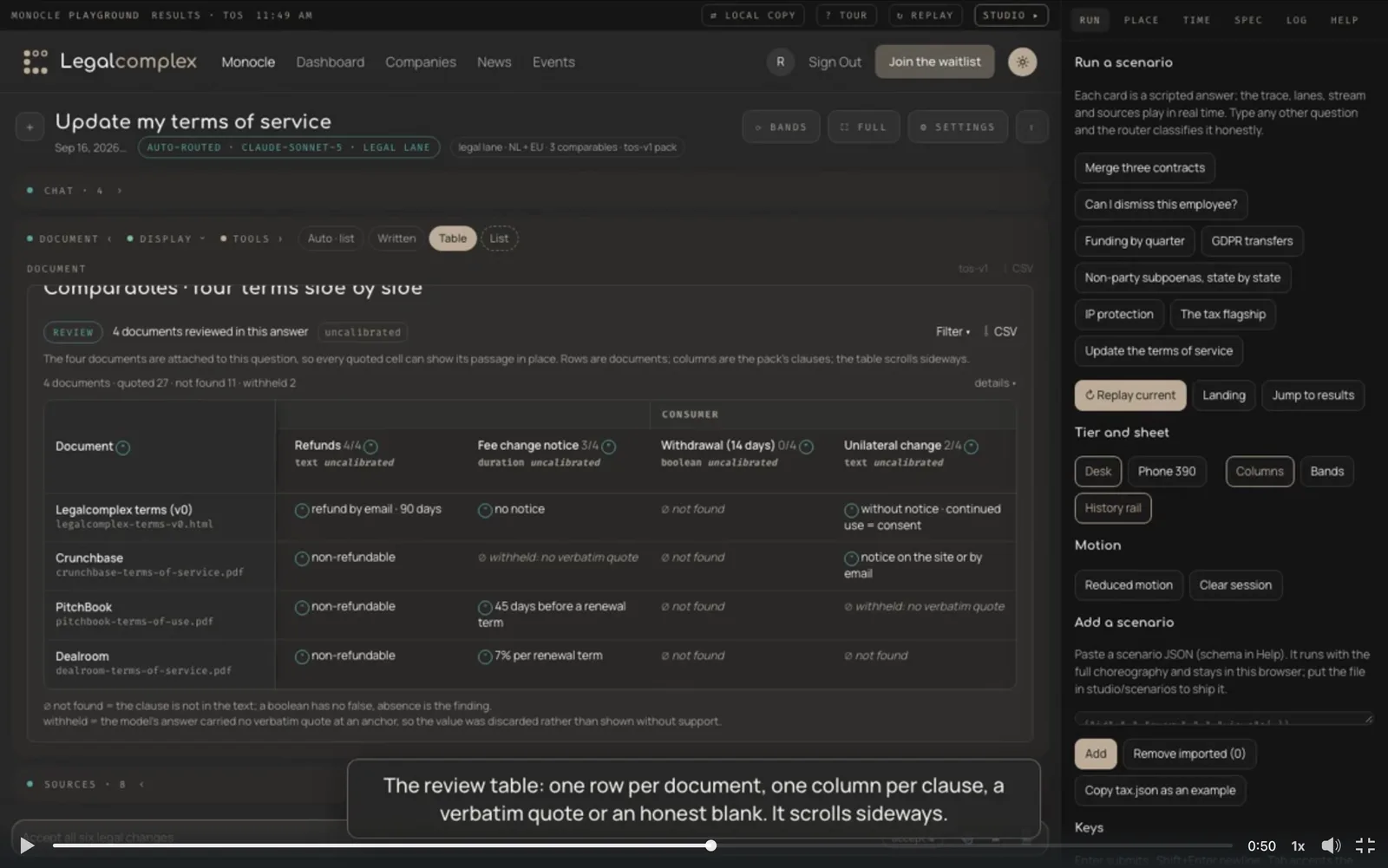Viewport: 1388px width, 868px height.
Task: Show quote icon for Crunchbase non-refundable cell
Action: point(302,558)
